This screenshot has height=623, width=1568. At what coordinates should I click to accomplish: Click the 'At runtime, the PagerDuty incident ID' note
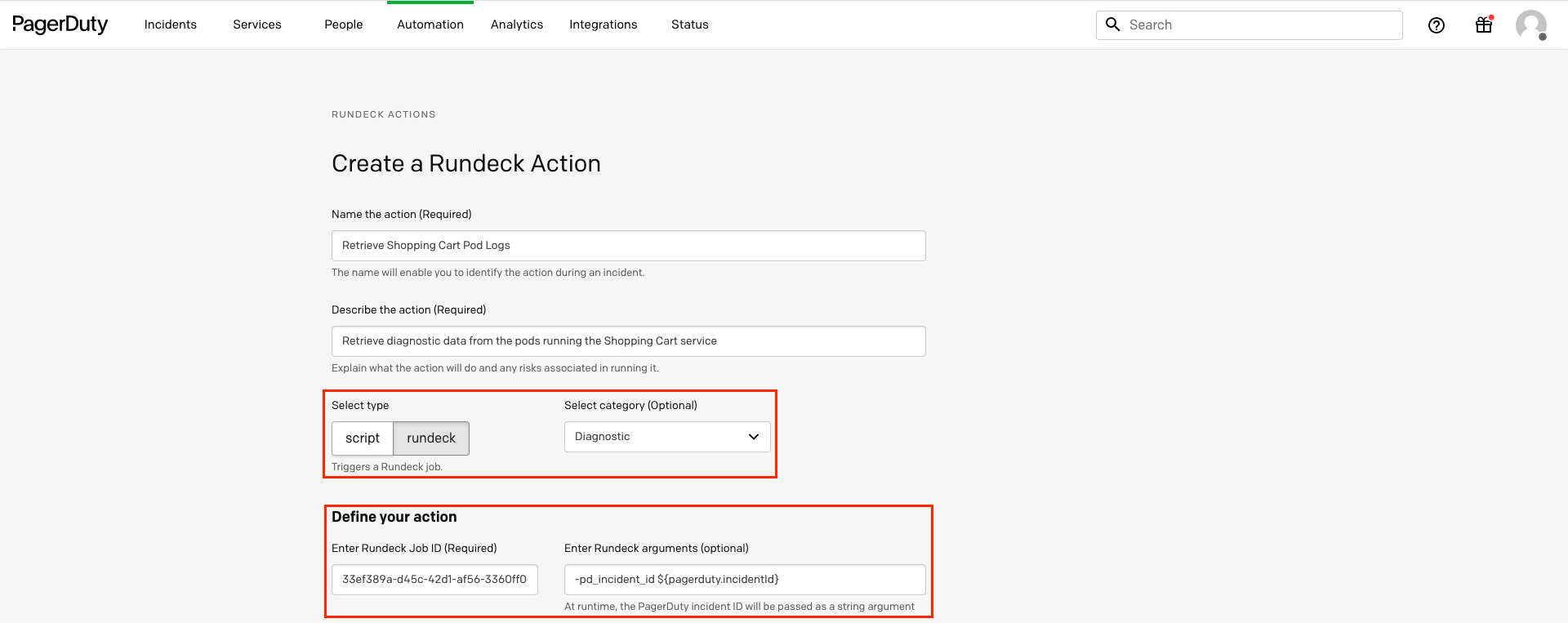coord(740,607)
